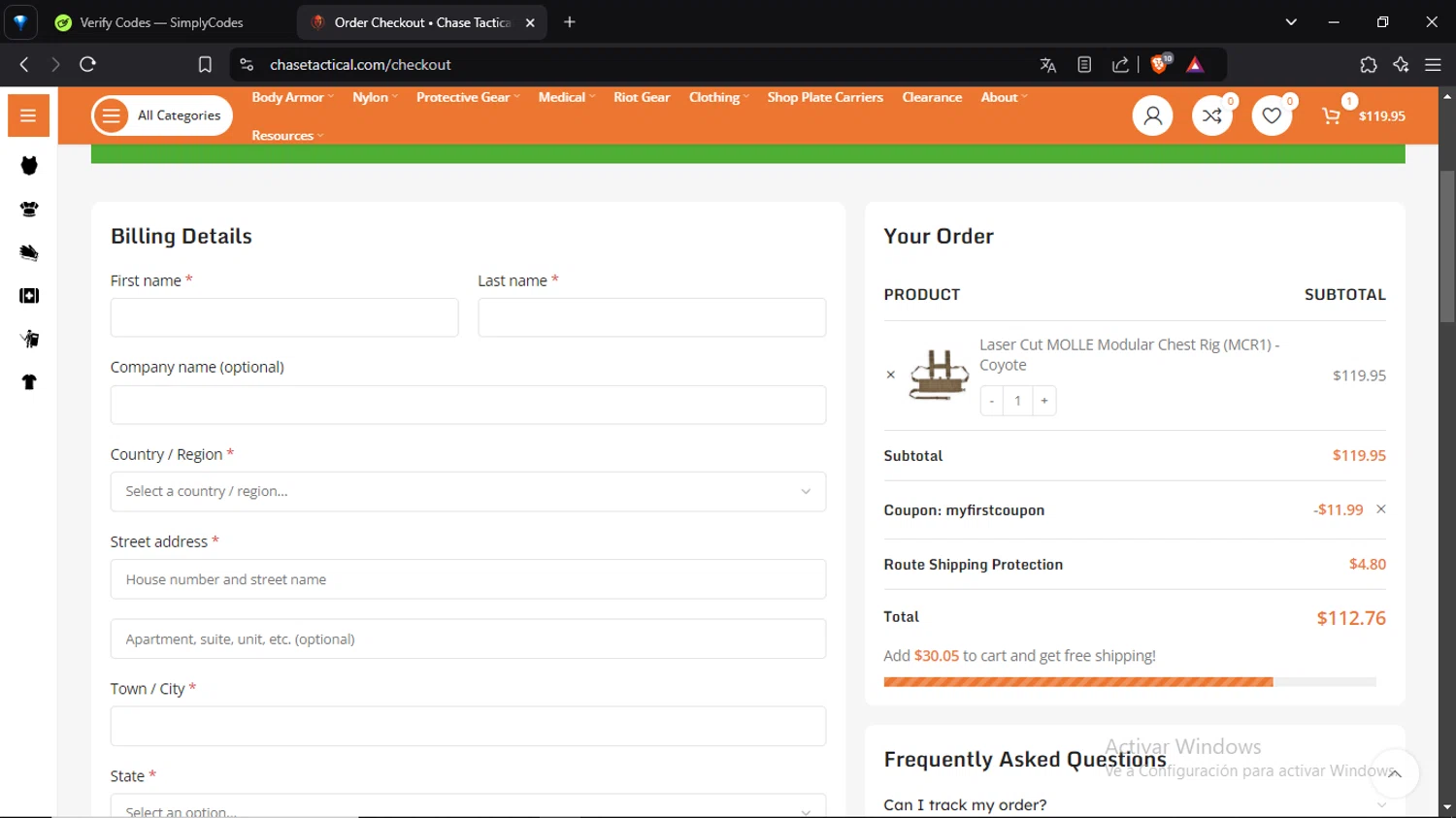Click the free shipping progress bar

coord(1130,682)
